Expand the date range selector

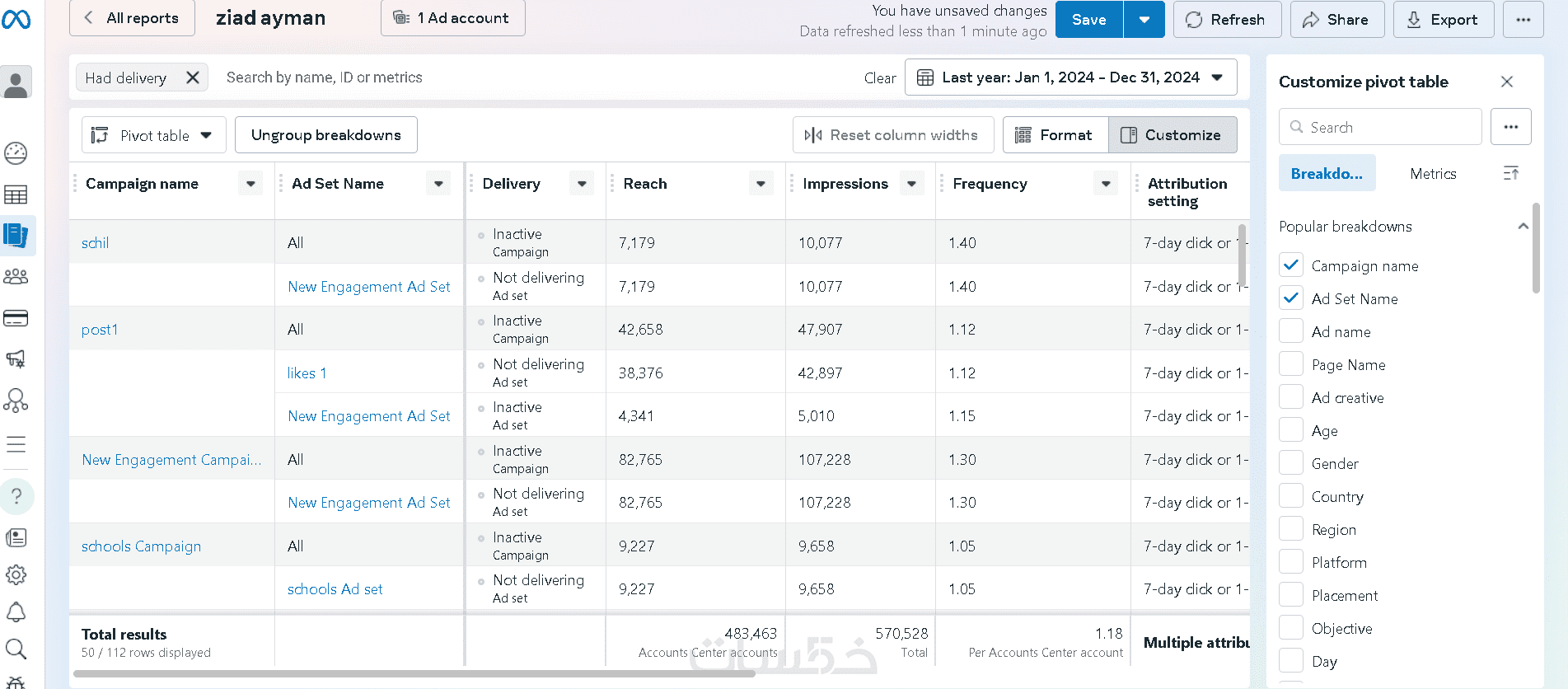(x=1070, y=77)
